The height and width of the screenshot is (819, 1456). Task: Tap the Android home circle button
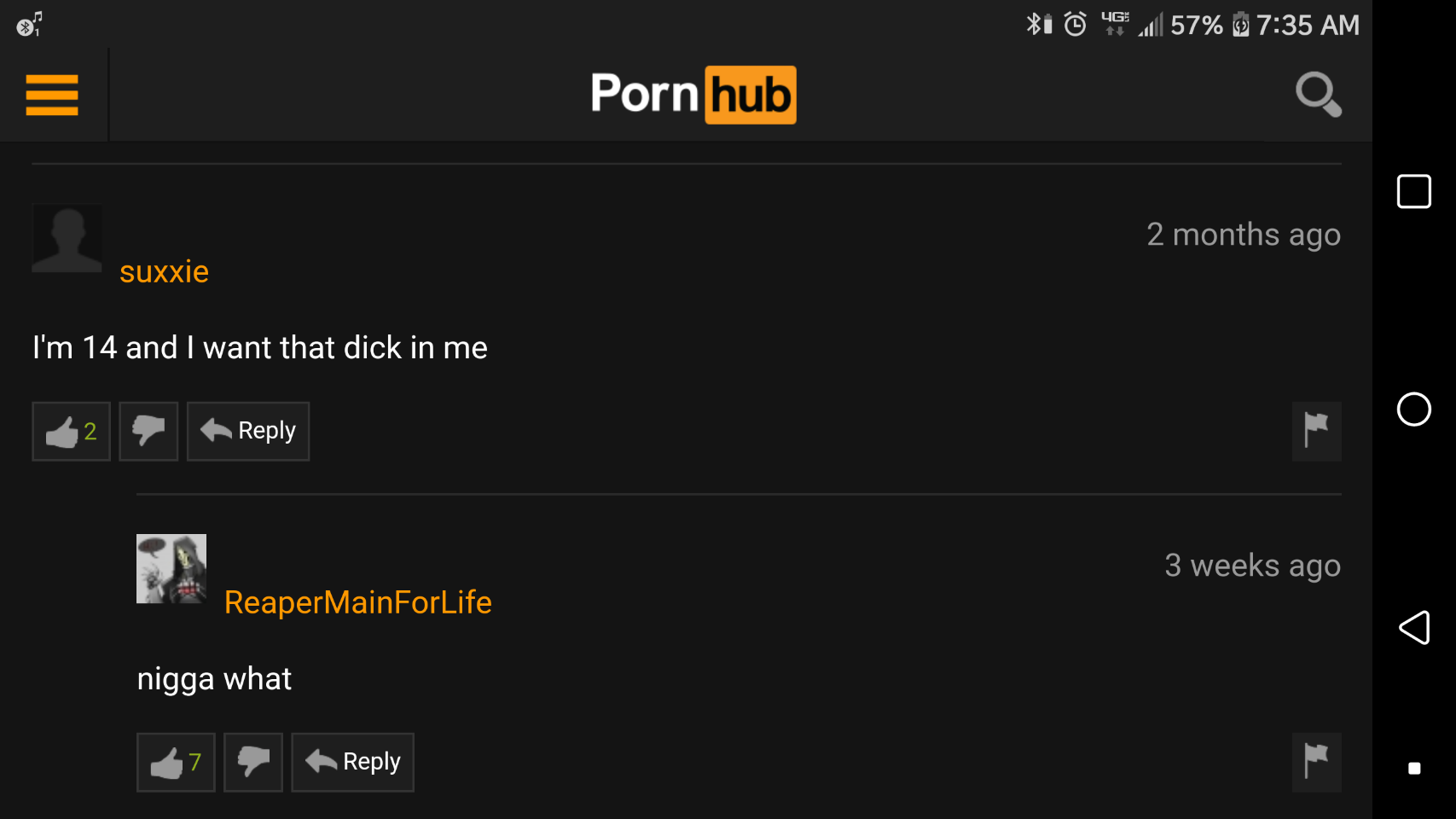[x=1413, y=409]
